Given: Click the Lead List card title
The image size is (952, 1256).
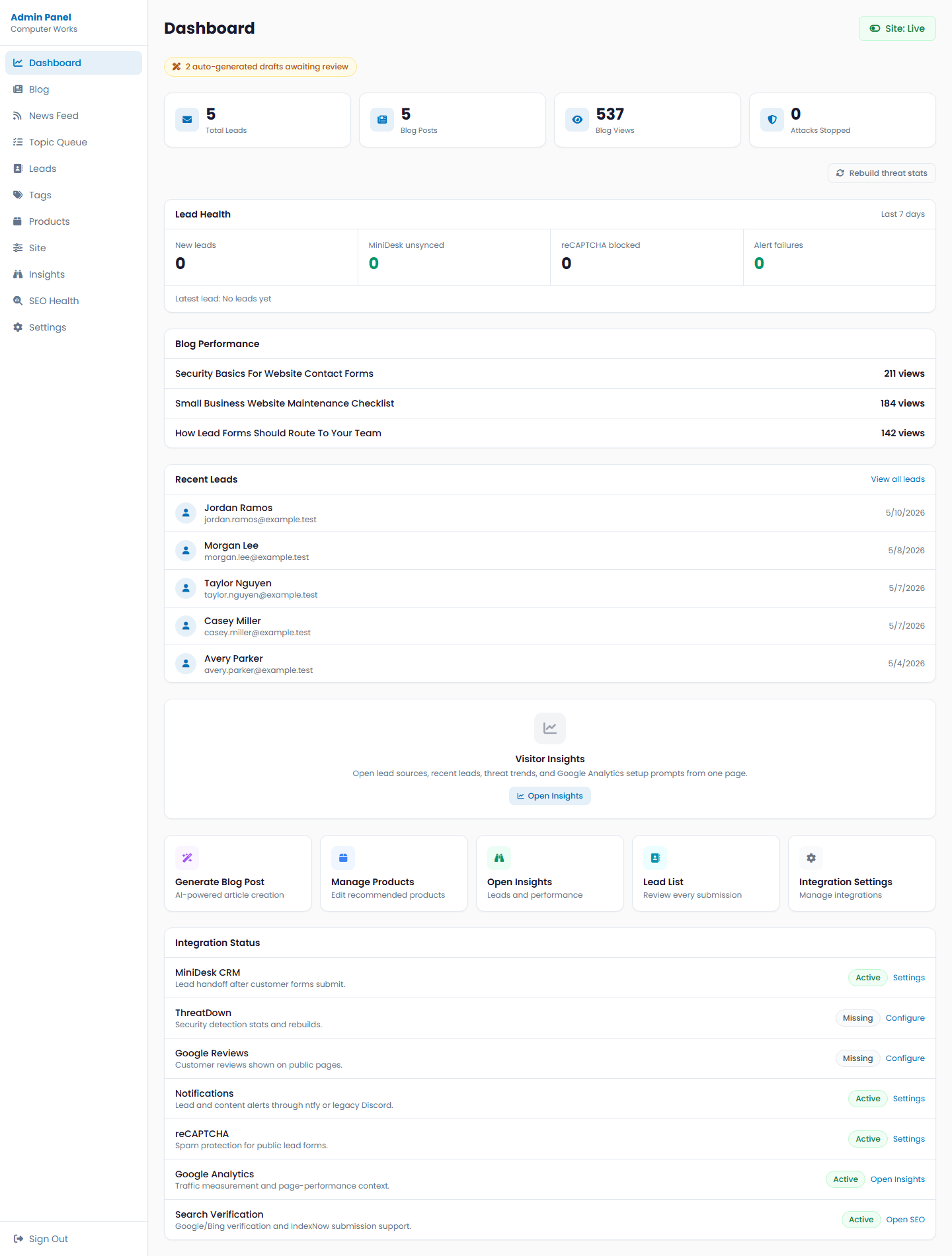Looking at the screenshot, I should tap(663, 882).
